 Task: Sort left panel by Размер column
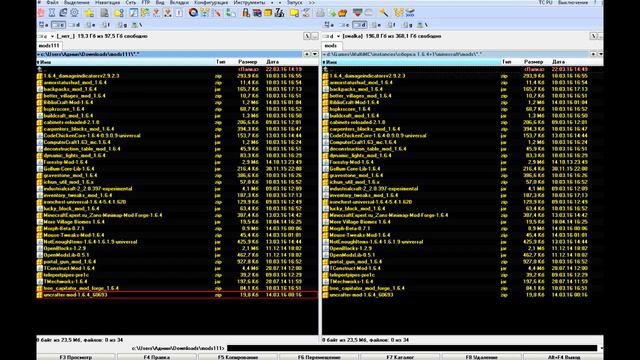248,62
